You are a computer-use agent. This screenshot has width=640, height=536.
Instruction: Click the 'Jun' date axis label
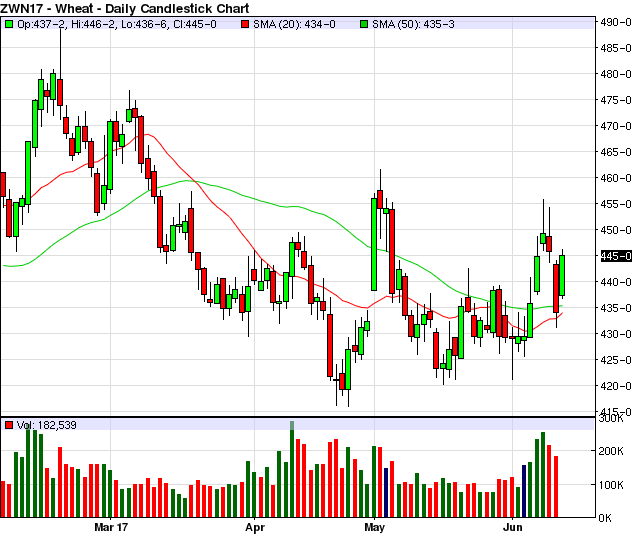click(x=513, y=527)
